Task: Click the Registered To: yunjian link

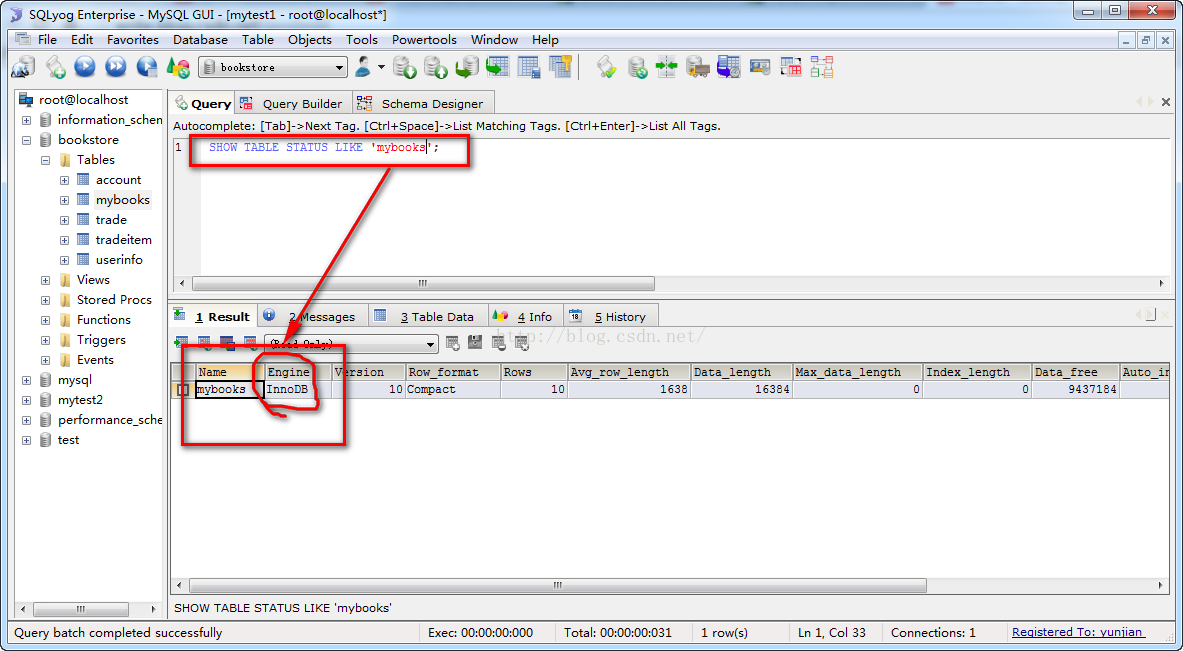Action: [x=1078, y=632]
